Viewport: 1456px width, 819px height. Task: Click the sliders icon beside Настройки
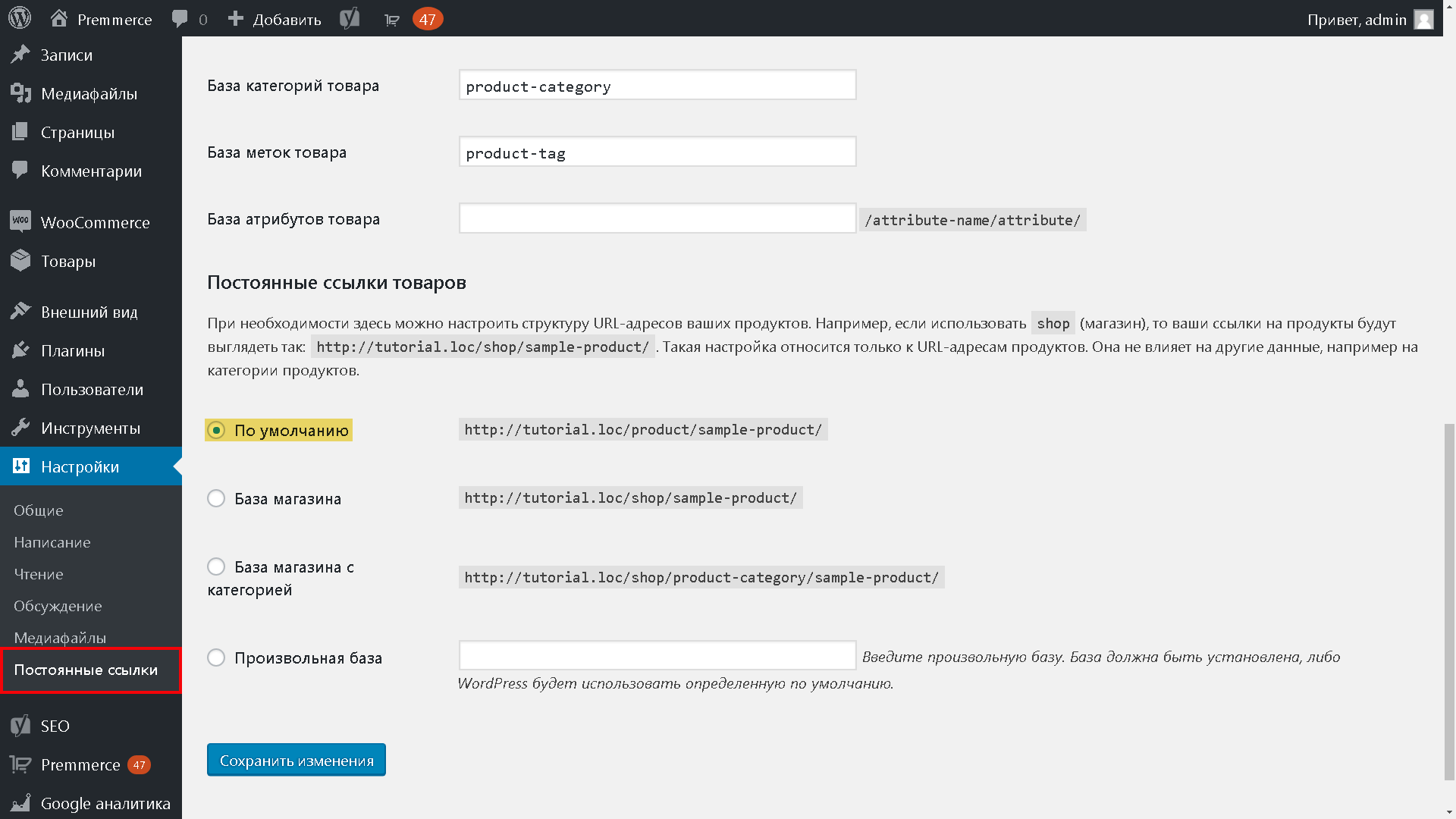[20, 466]
